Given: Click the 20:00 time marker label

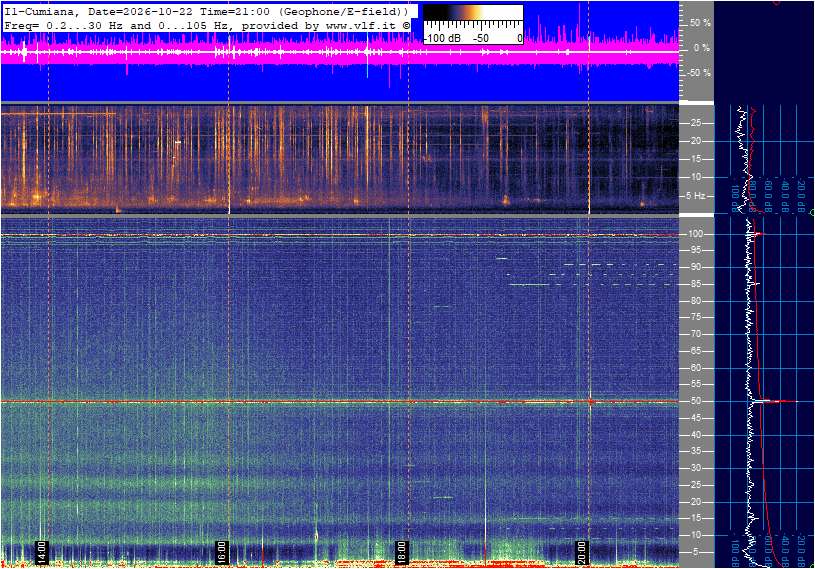Looking at the screenshot, I should click(x=581, y=552).
